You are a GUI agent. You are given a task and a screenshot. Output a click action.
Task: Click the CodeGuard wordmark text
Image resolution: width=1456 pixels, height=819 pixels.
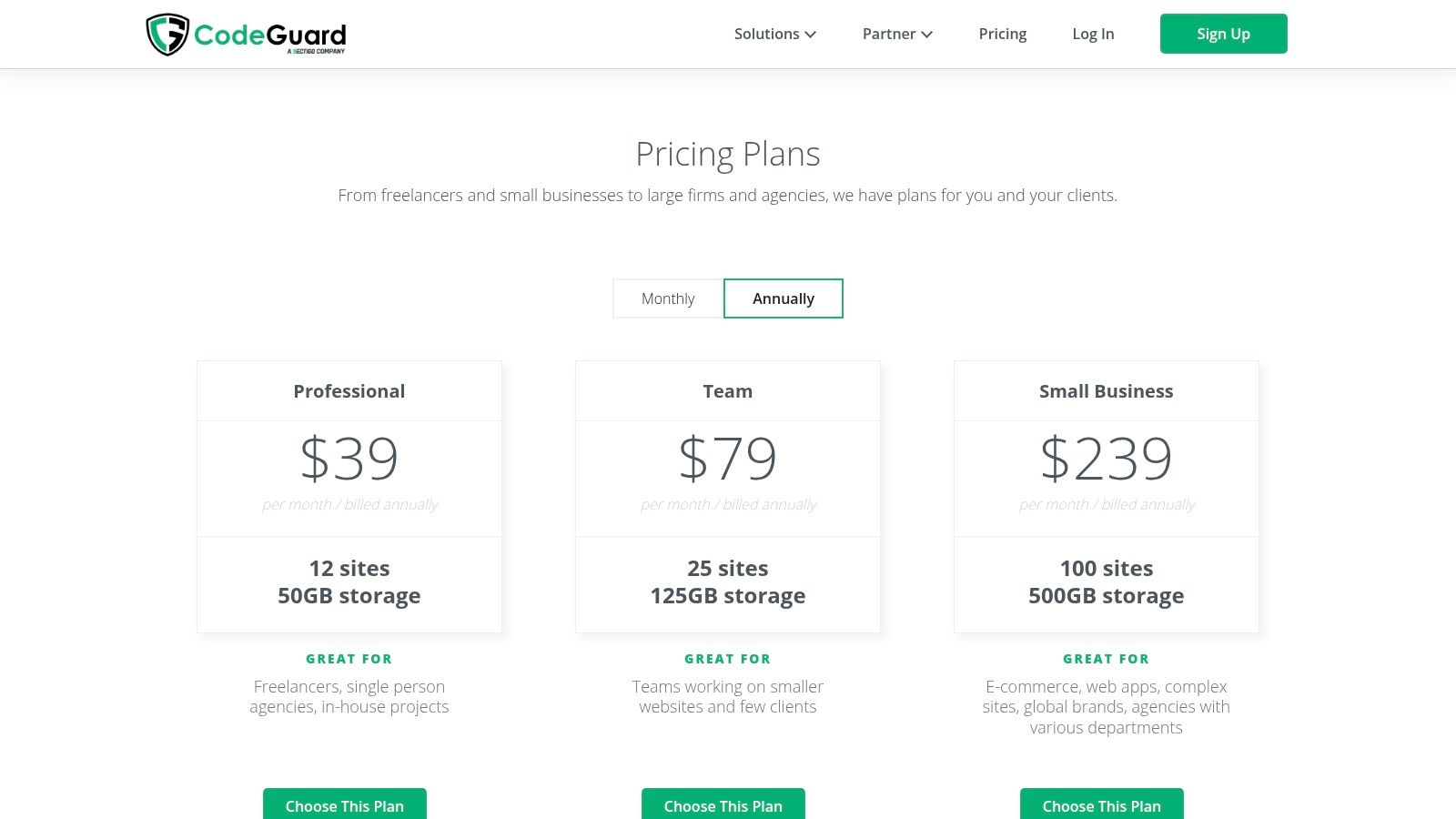tap(270, 35)
